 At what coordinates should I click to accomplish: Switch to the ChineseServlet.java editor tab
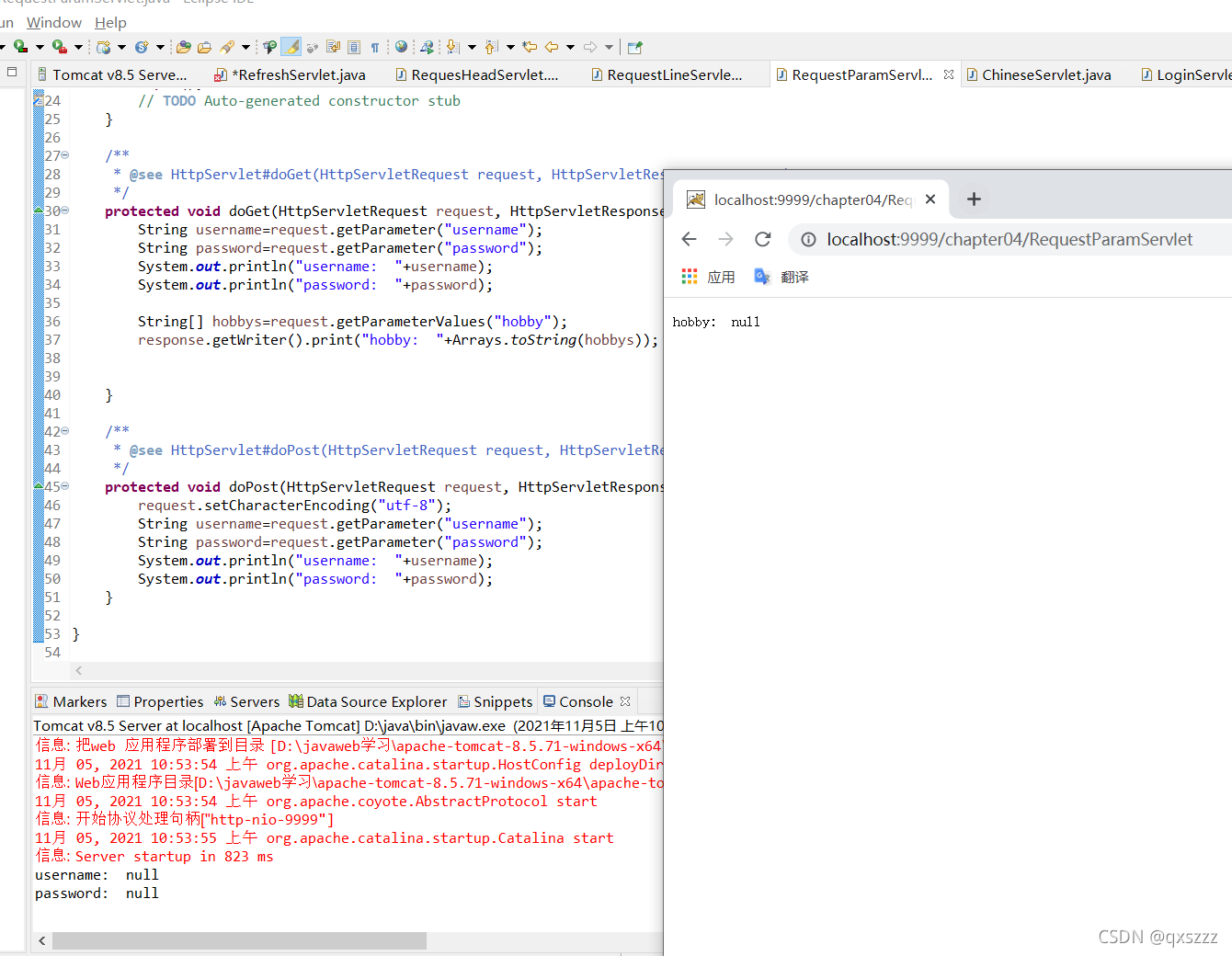click(x=1039, y=74)
